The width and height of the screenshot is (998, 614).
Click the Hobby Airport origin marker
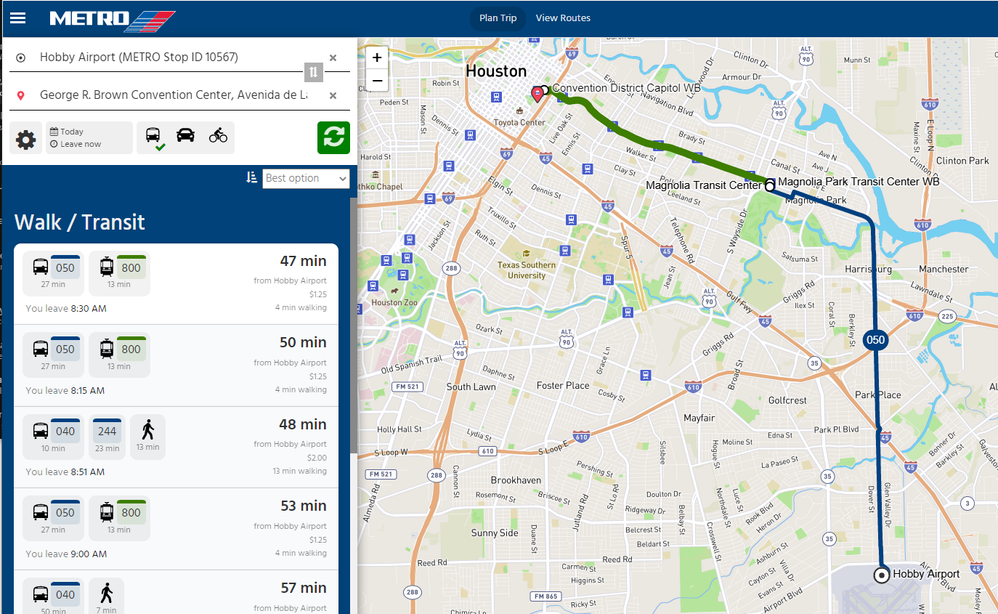pyautogui.click(x=882, y=575)
